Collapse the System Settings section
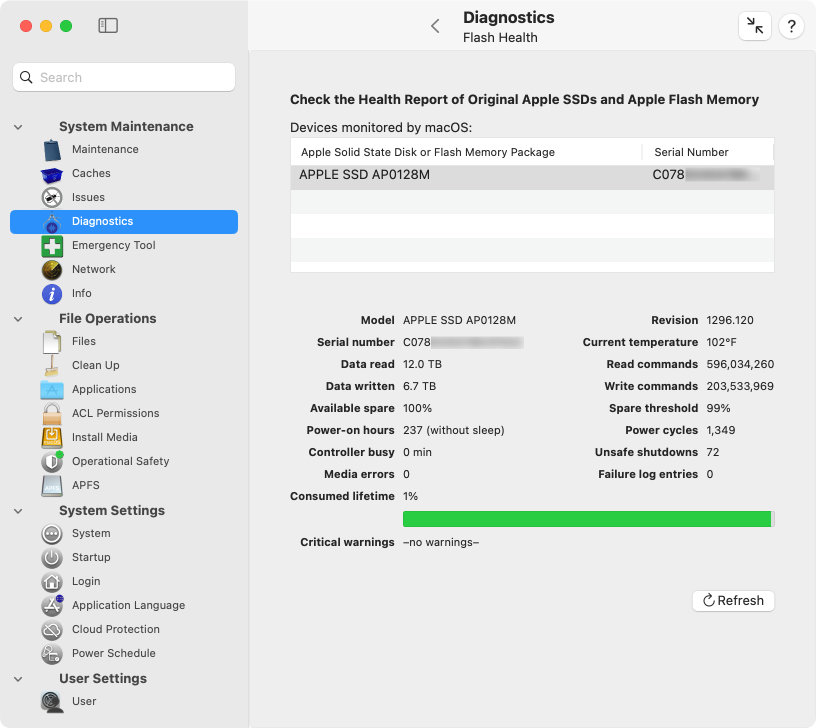The height and width of the screenshot is (728, 816). point(18,511)
